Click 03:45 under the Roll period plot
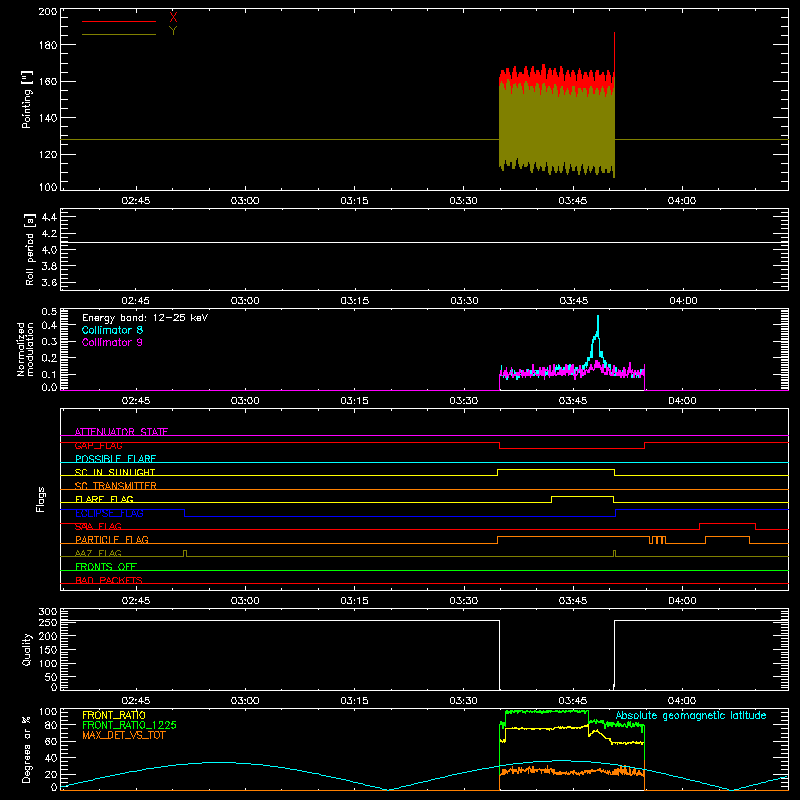The width and height of the screenshot is (800, 800). pos(573,301)
